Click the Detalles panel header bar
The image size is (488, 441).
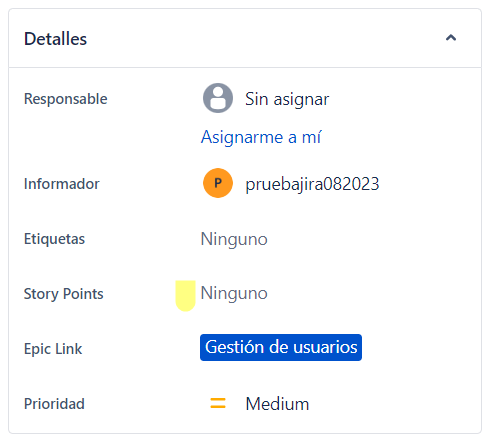pos(245,38)
